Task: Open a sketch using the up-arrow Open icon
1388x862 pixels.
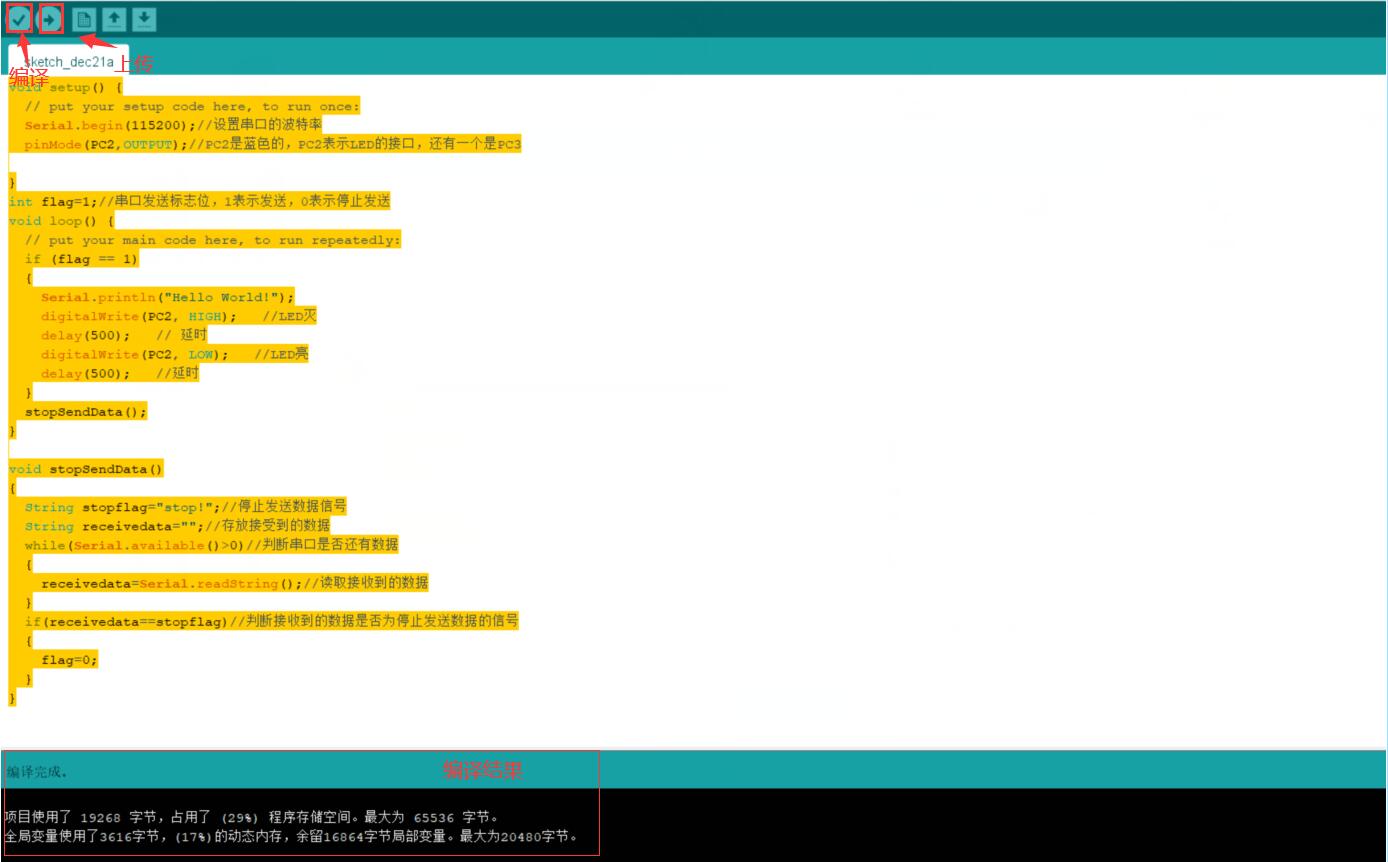Action: [x=115, y=19]
